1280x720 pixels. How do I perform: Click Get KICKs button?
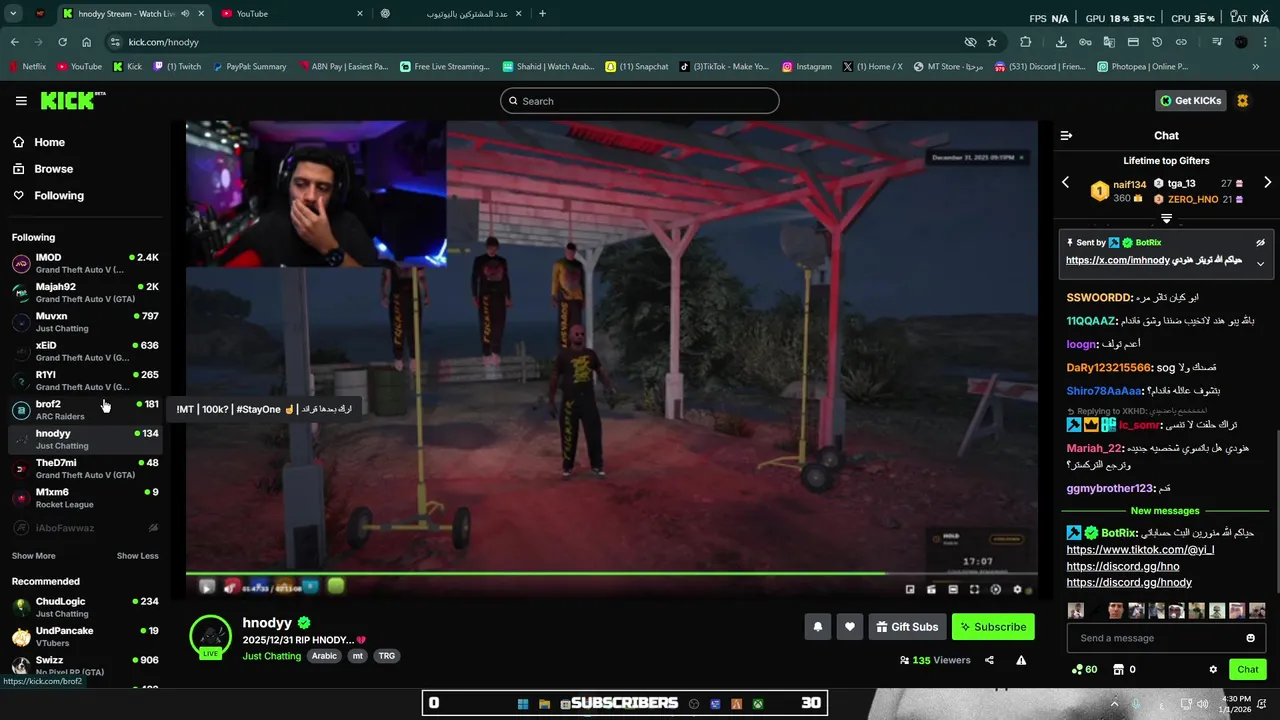(1191, 101)
